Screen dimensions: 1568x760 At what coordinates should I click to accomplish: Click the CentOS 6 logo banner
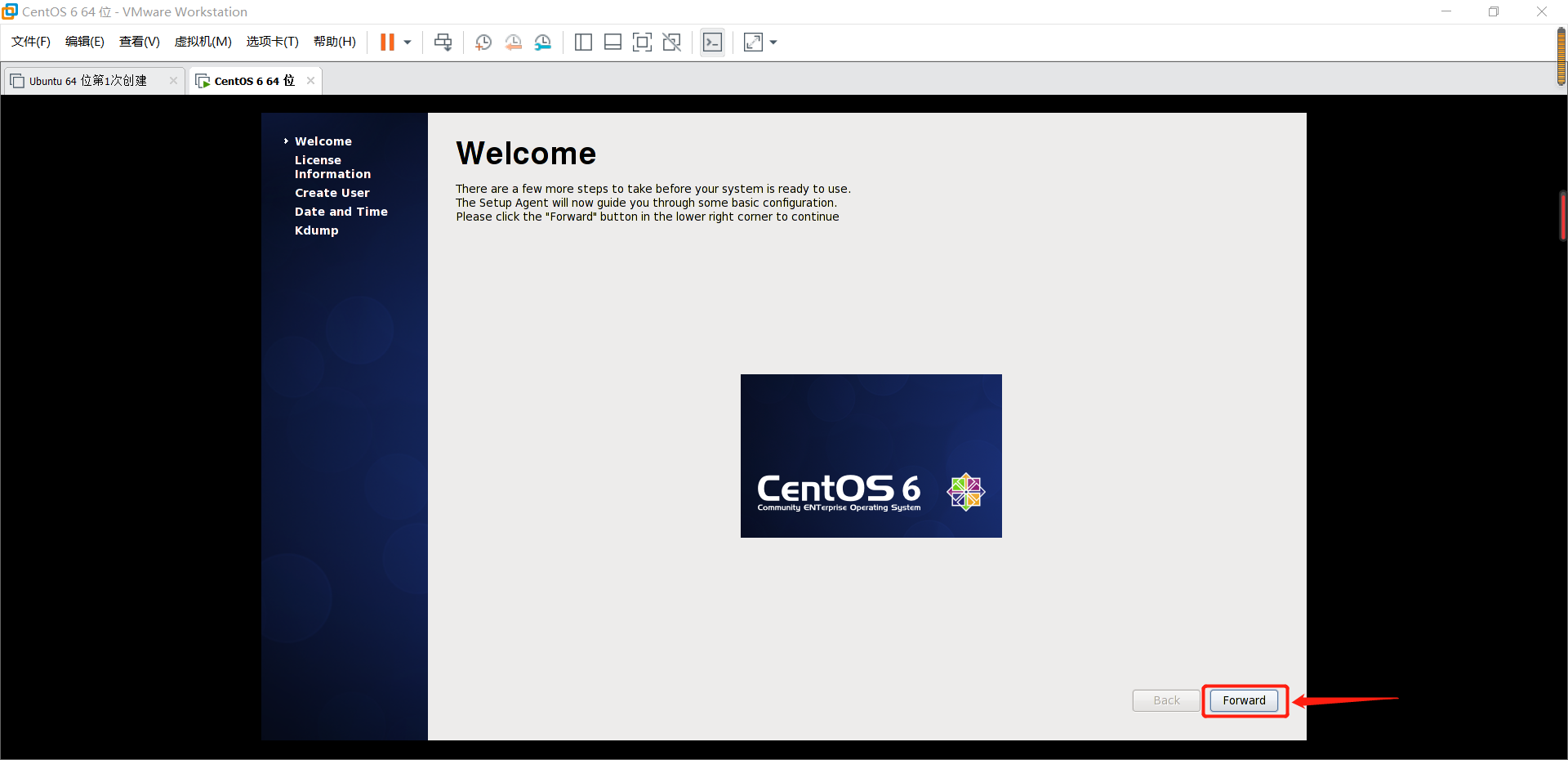point(871,456)
